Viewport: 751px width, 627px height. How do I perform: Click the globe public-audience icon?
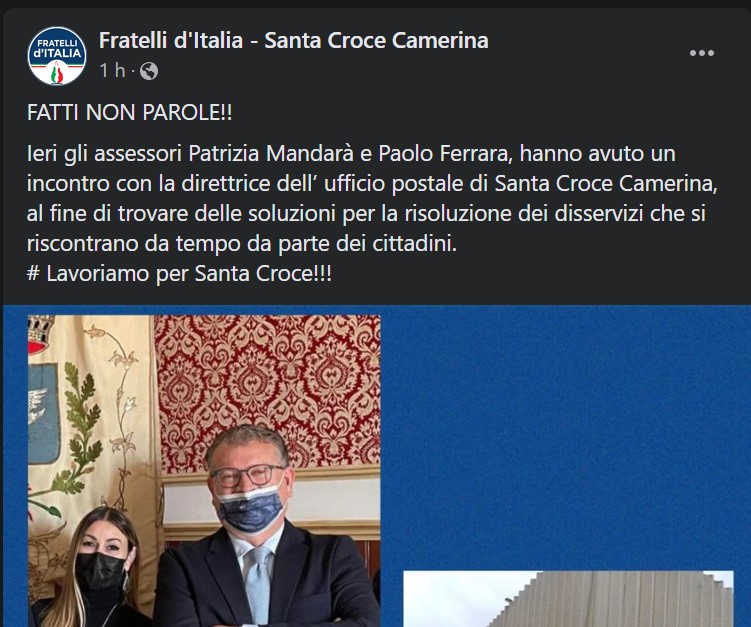pos(149,71)
